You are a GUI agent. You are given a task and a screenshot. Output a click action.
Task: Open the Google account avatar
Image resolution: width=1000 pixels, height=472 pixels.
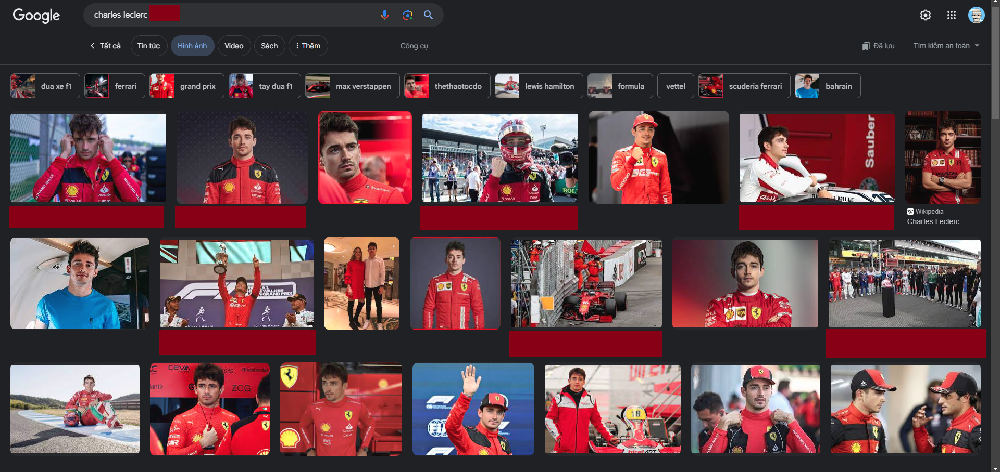pos(976,15)
